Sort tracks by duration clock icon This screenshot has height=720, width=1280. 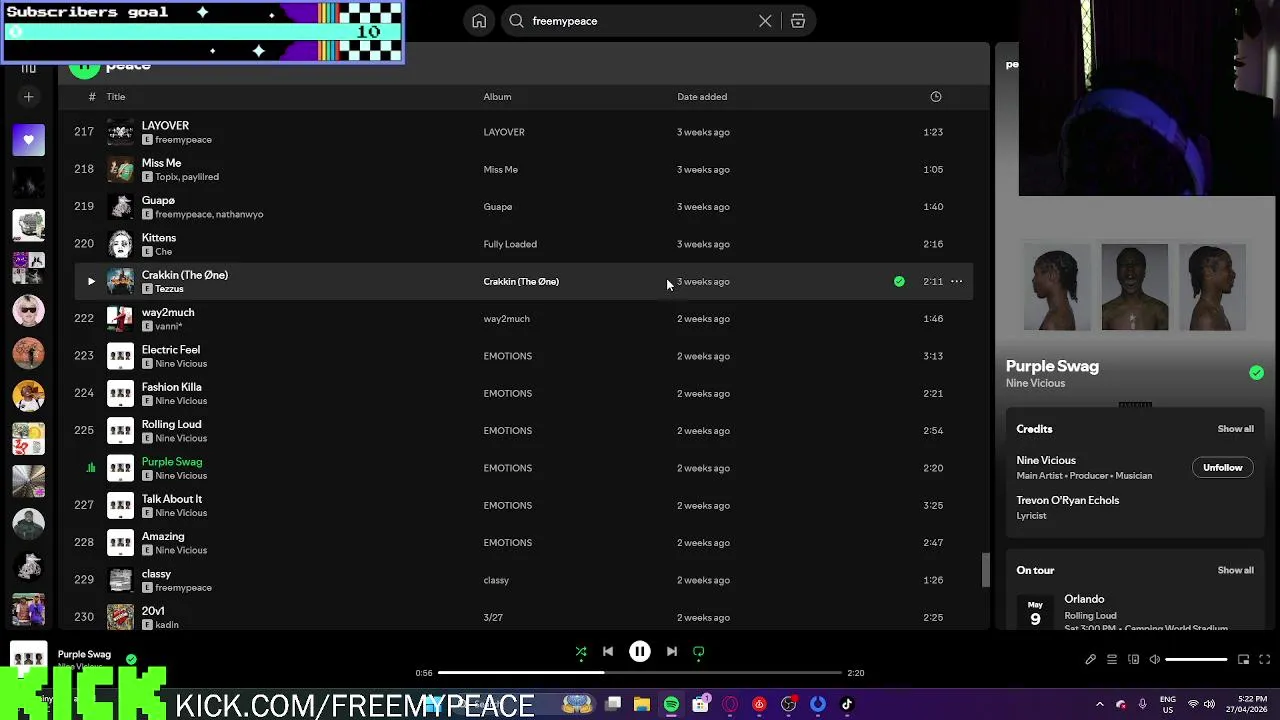[936, 97]
